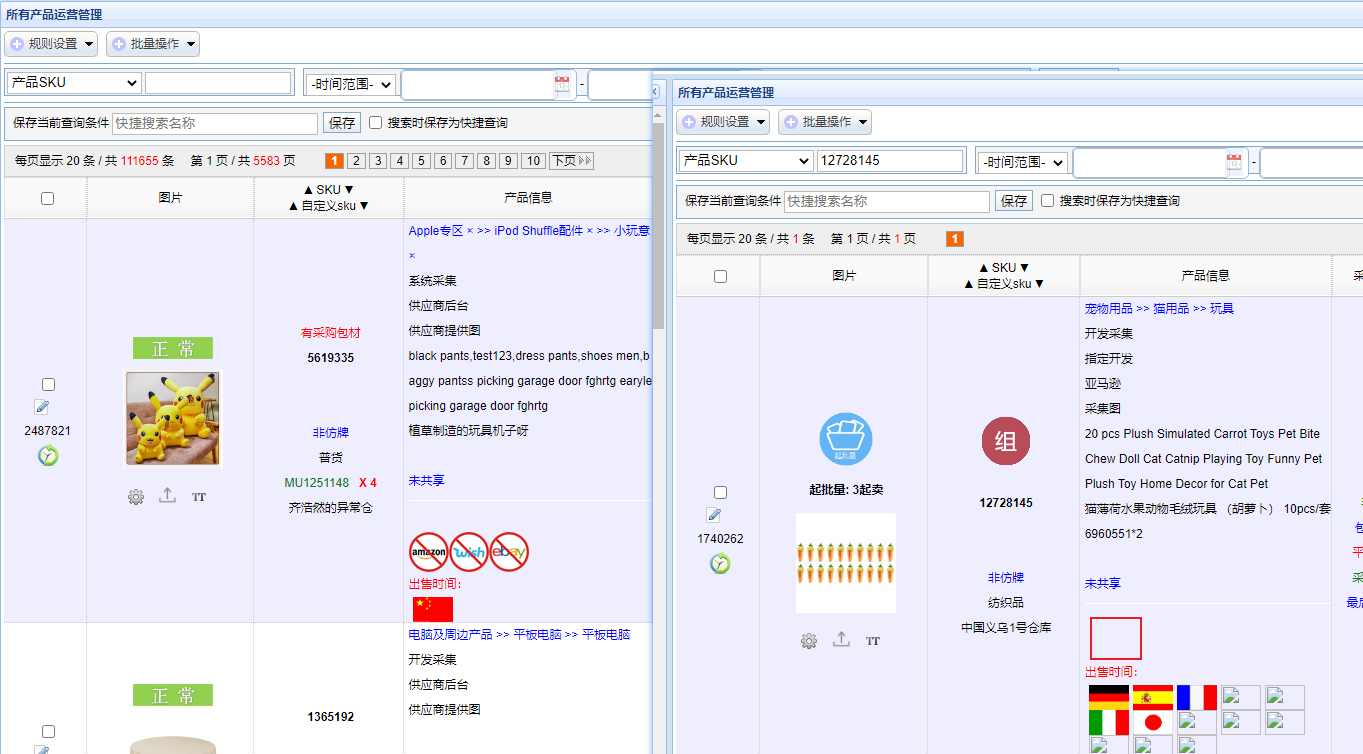The image size is (1363, 754).
Task: Click TT text icon under Pikachu image
Action: click(199, 497)
